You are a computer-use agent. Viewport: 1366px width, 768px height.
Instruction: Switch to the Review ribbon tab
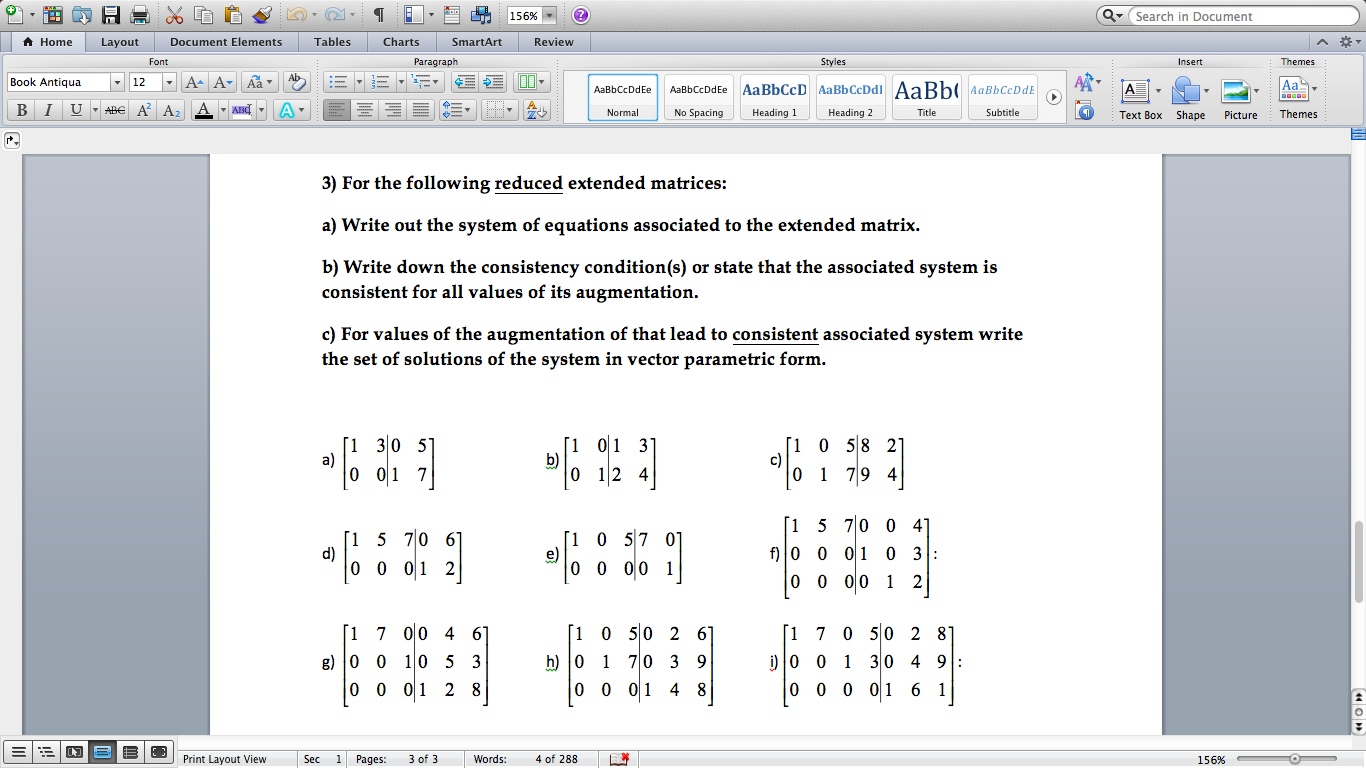(x=553, y=42)
